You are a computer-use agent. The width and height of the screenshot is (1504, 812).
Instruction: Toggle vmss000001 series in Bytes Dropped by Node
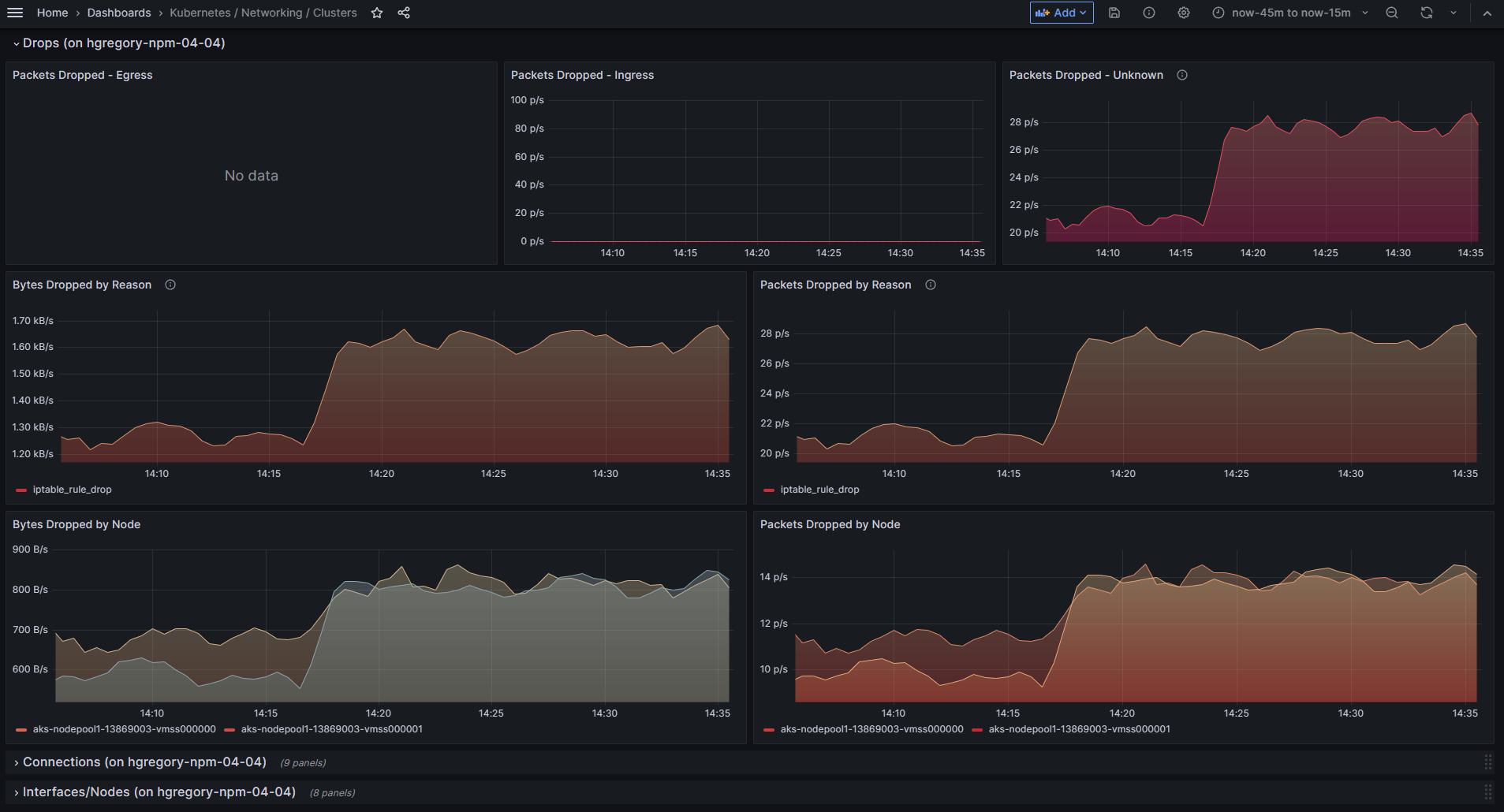[x=332, y=729]
